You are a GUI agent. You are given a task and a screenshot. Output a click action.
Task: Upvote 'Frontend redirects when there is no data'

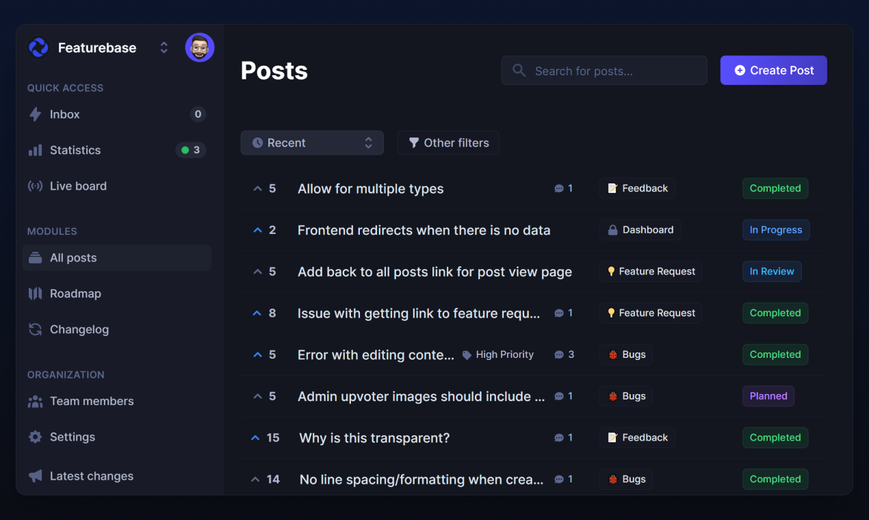tap(258, 230)
